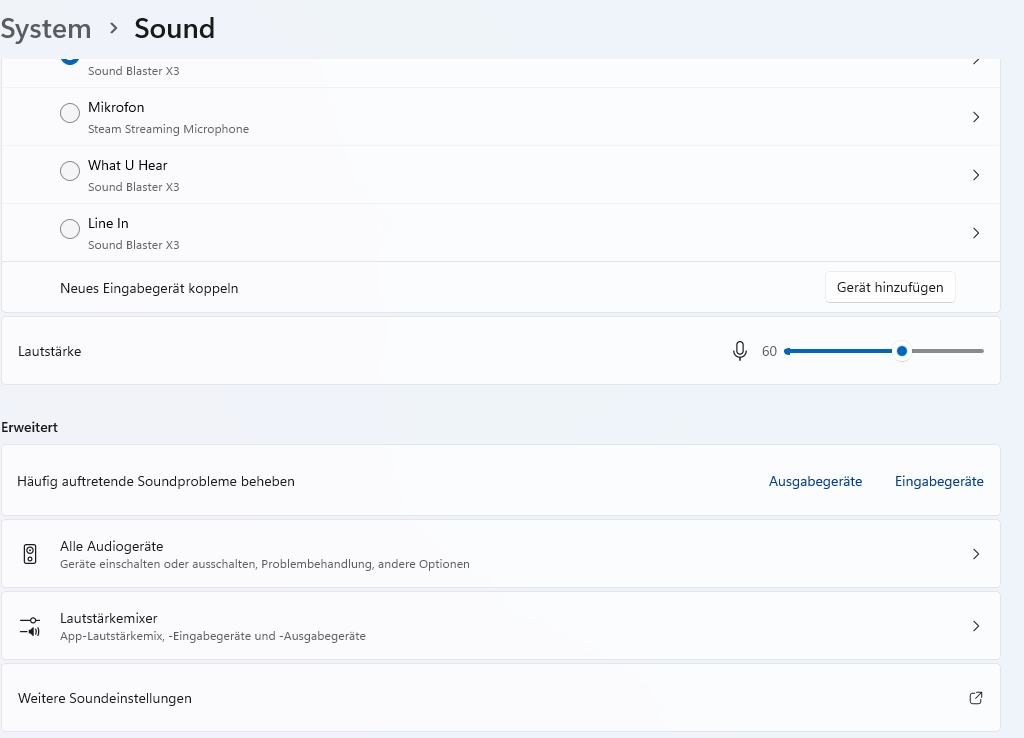The image size is (1024, 738).
Task: Expand Mikrofon device details chevron
Action: [x=976, y=117]
